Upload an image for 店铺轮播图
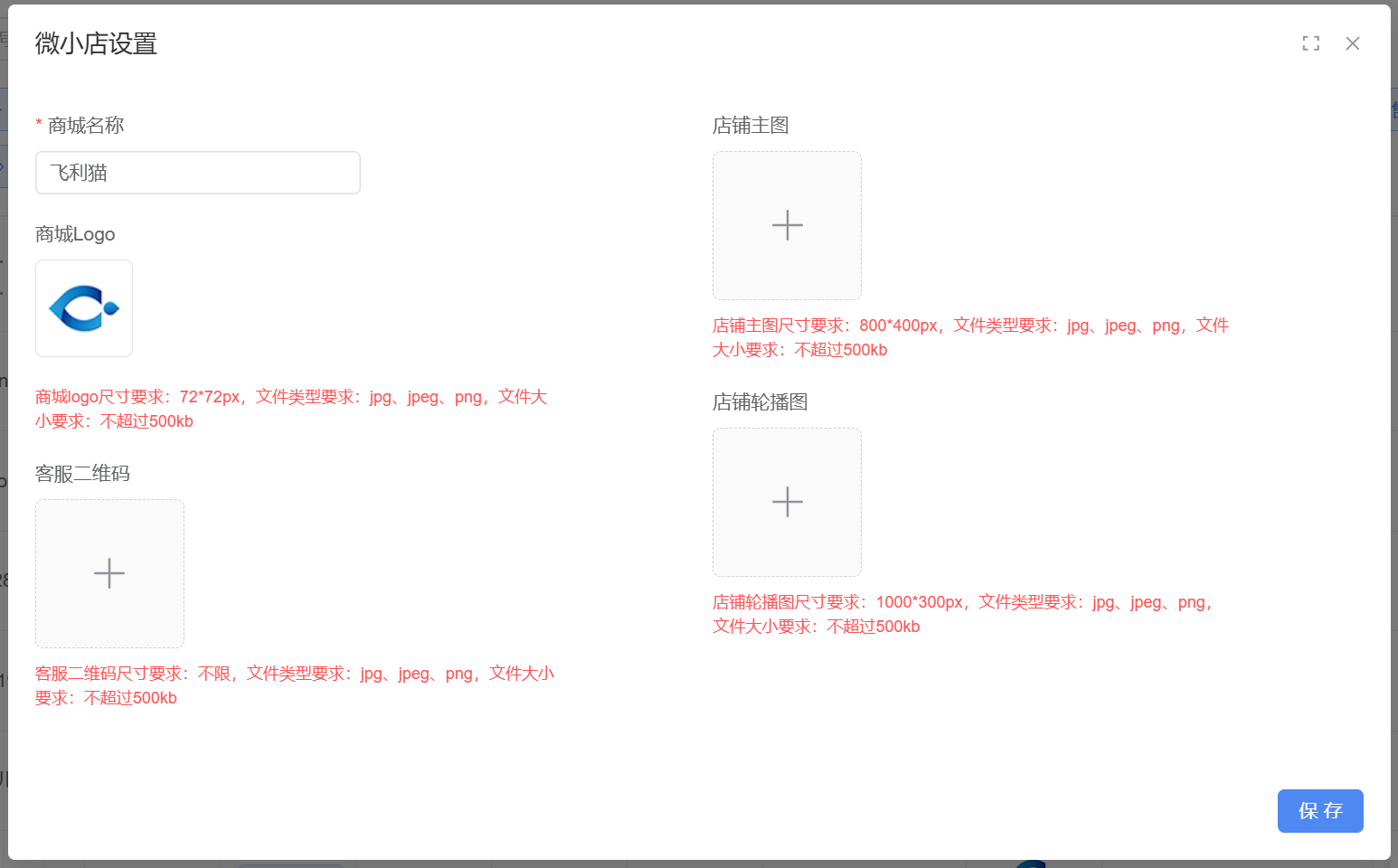1398x868 pixels. click(787, 502)
